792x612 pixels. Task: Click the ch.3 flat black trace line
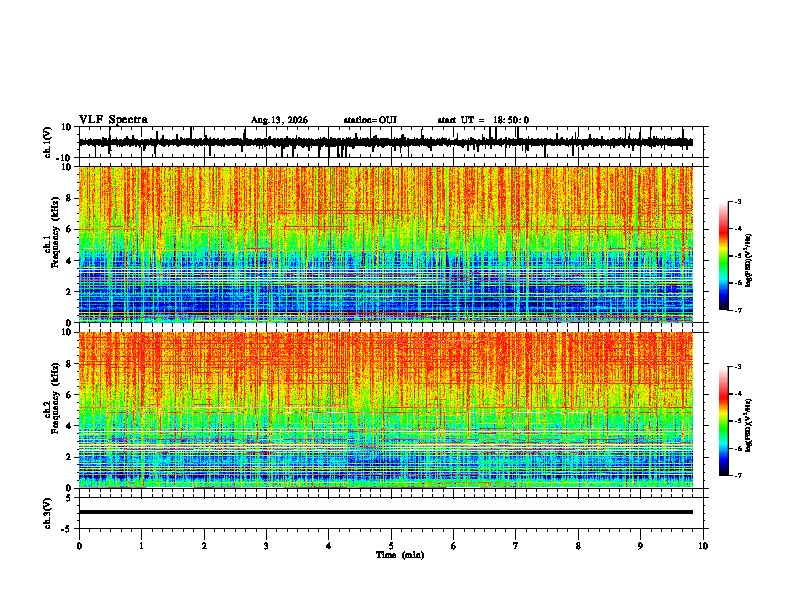386,512
